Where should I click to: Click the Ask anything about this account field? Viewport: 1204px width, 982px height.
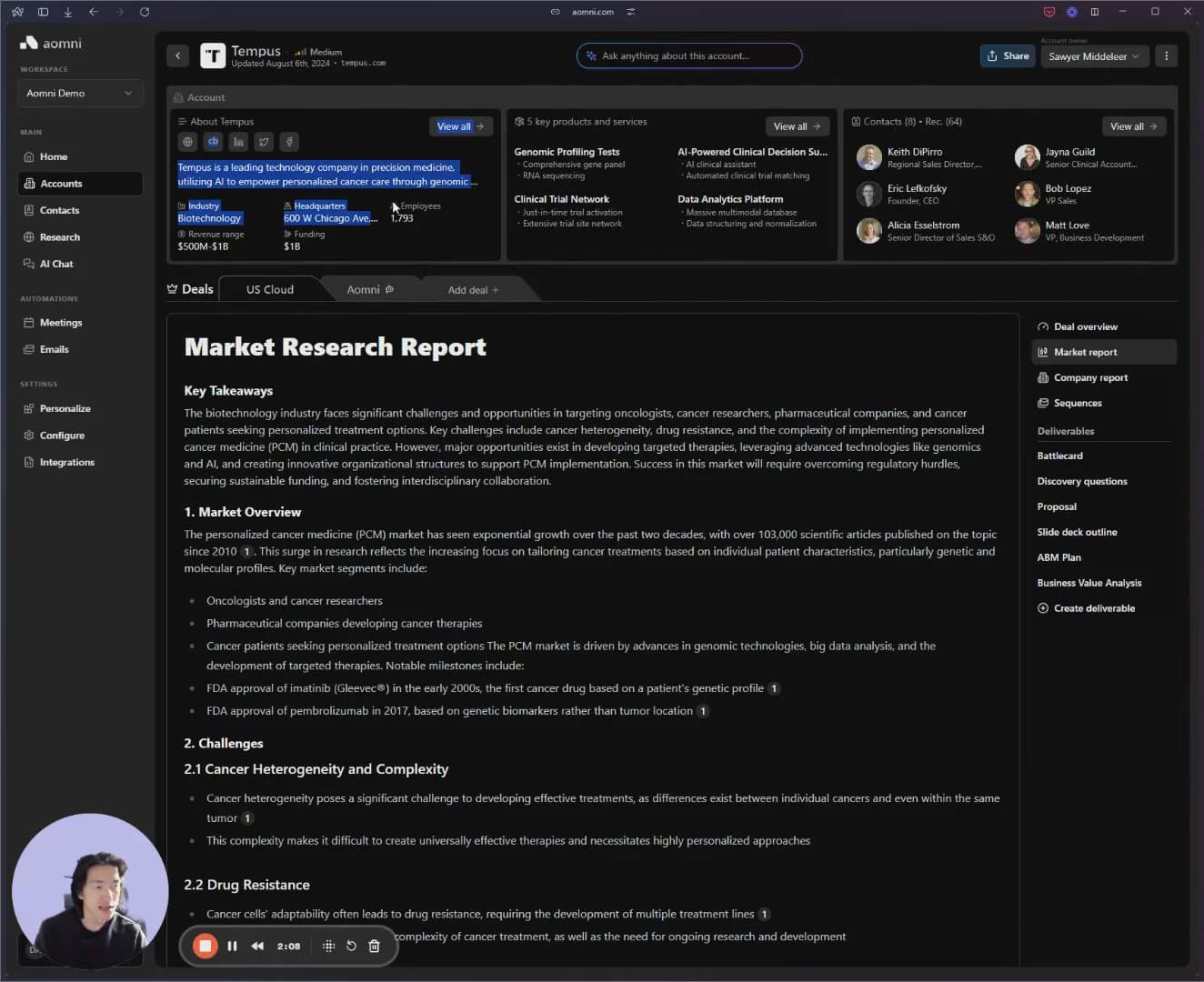tap(688, 56)
